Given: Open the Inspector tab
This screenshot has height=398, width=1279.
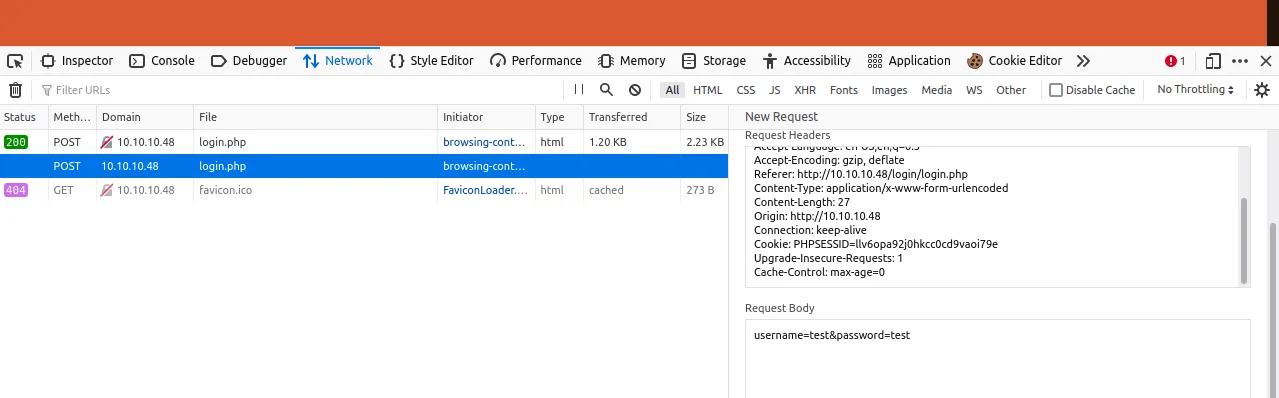Looking at the screenshot, I should 77,61.
